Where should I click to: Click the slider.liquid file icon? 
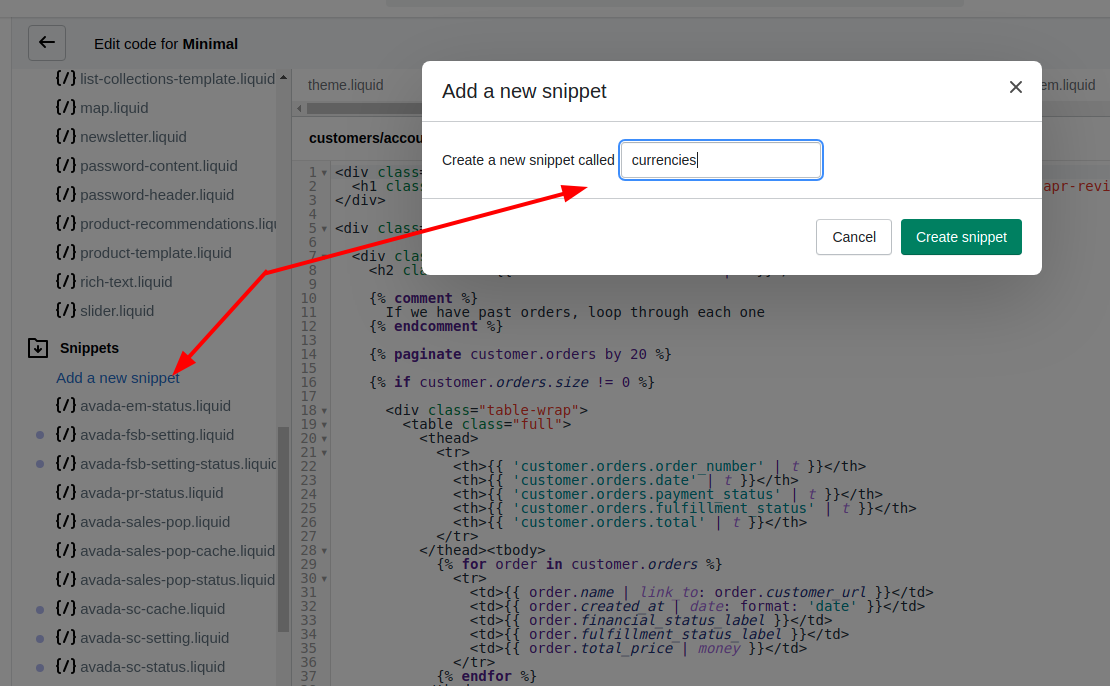(x=66, y=310)
